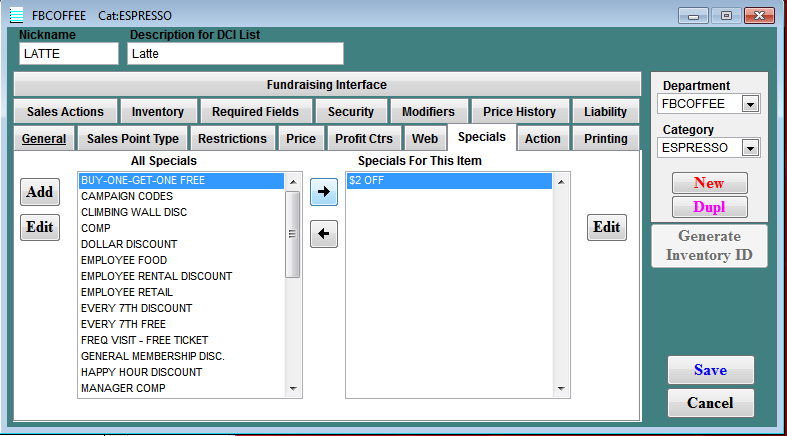This screenshot has height=436, width=787.
Task: Select HAPPY HOUR DISCOUNT special
Action: (181, 373)
